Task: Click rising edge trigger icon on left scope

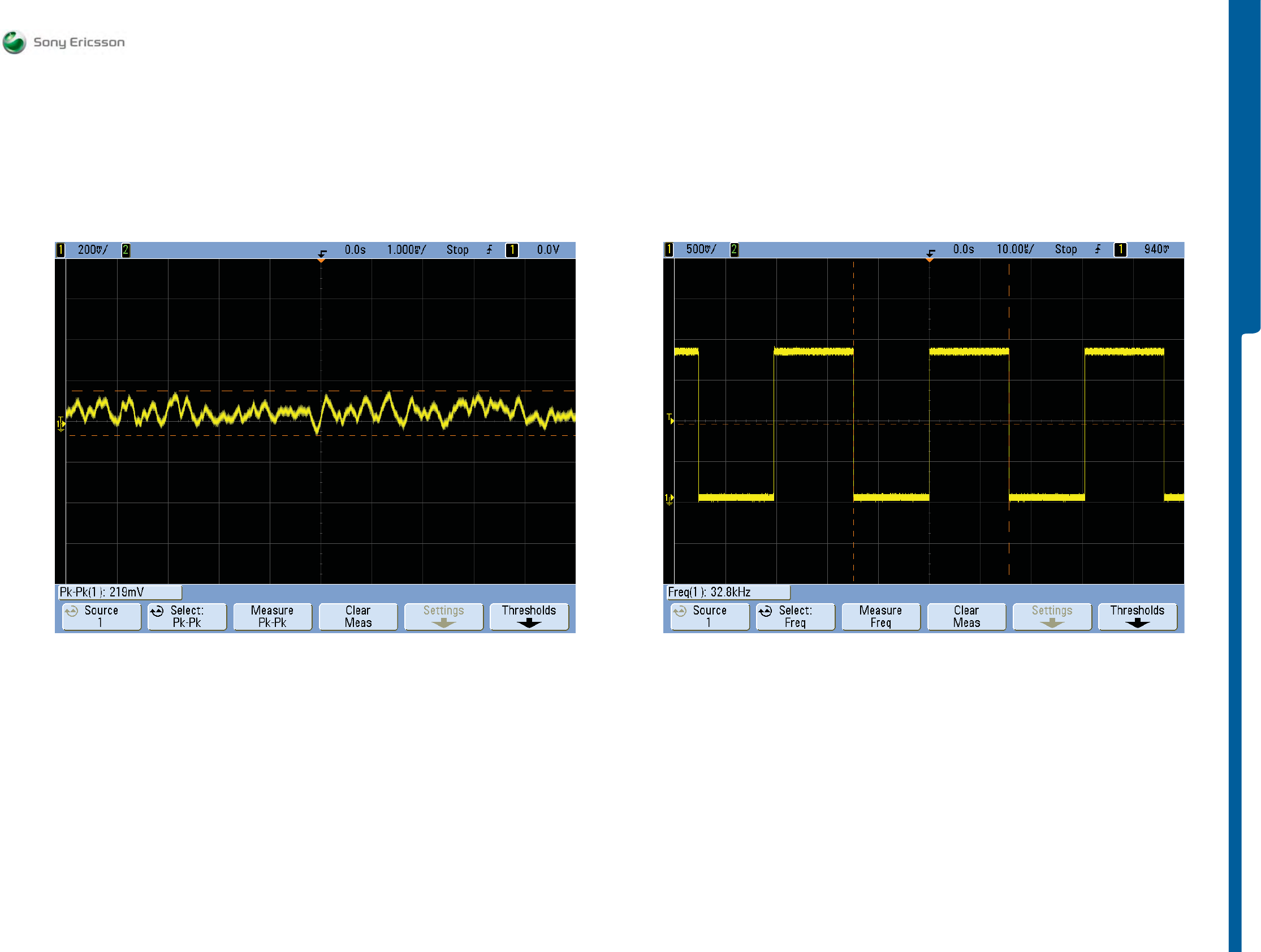Action: coord(489,250)
